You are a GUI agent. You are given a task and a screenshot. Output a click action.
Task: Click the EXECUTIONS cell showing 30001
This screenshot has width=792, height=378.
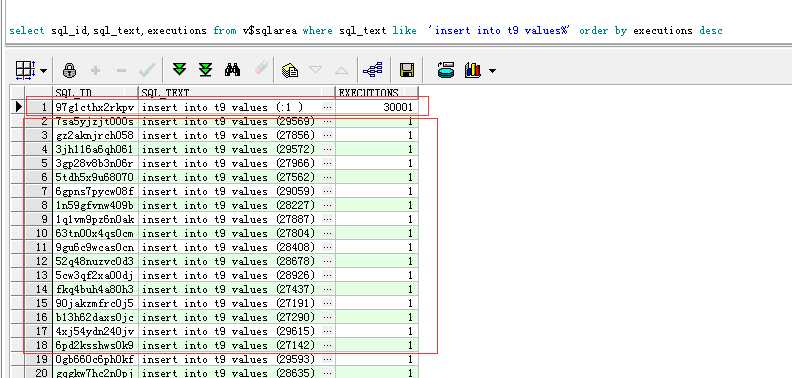(377, 108)
